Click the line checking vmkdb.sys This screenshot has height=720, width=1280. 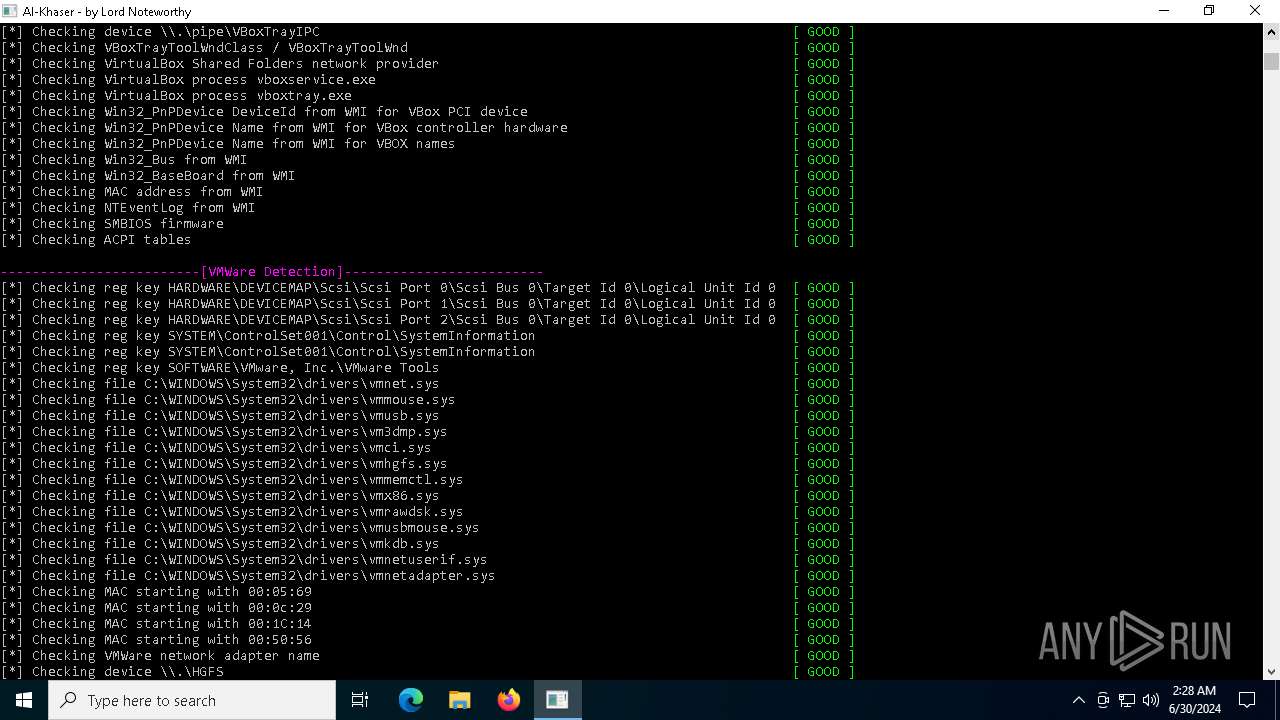pos(220,544)
